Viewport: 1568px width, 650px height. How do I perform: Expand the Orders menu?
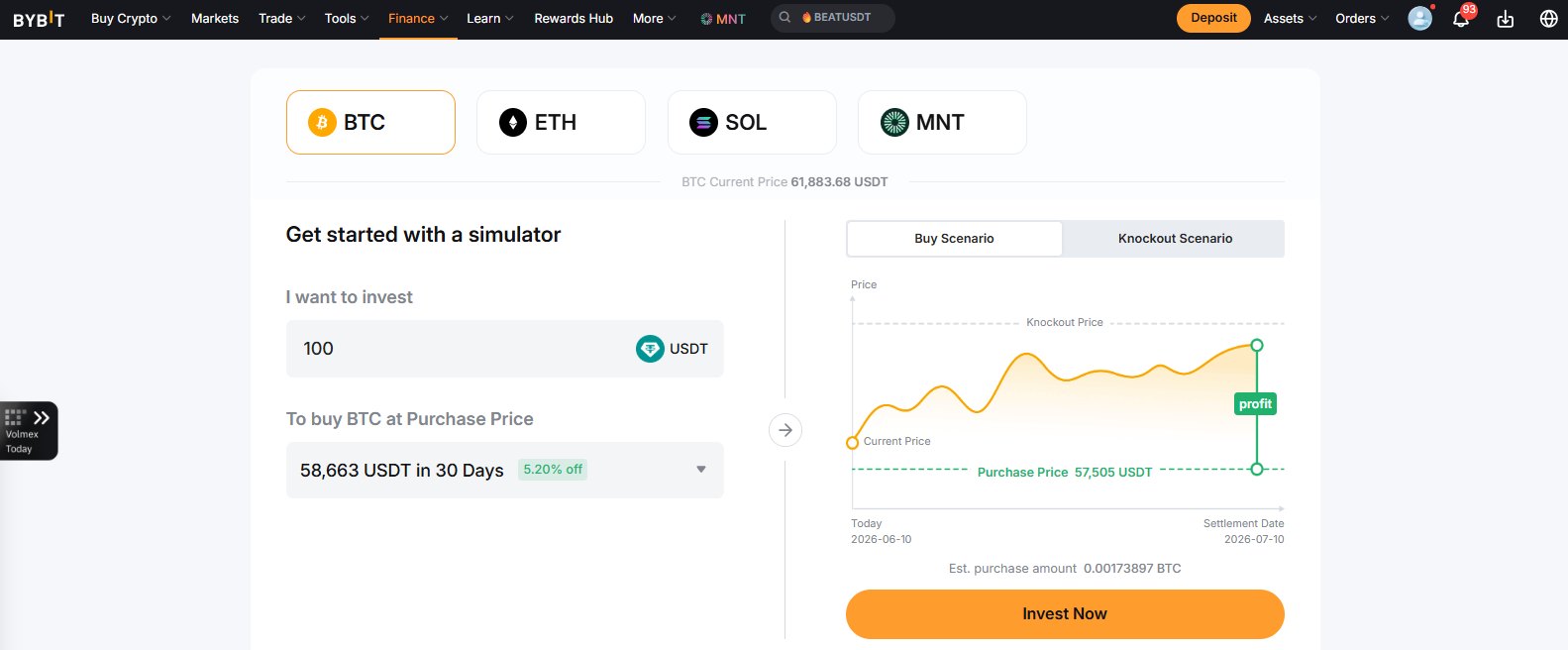[1362, 19]
